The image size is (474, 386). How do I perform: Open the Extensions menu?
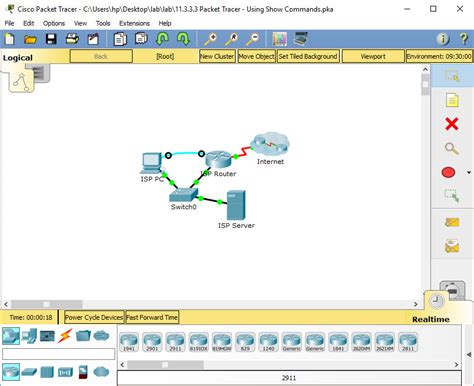[134, 23]
